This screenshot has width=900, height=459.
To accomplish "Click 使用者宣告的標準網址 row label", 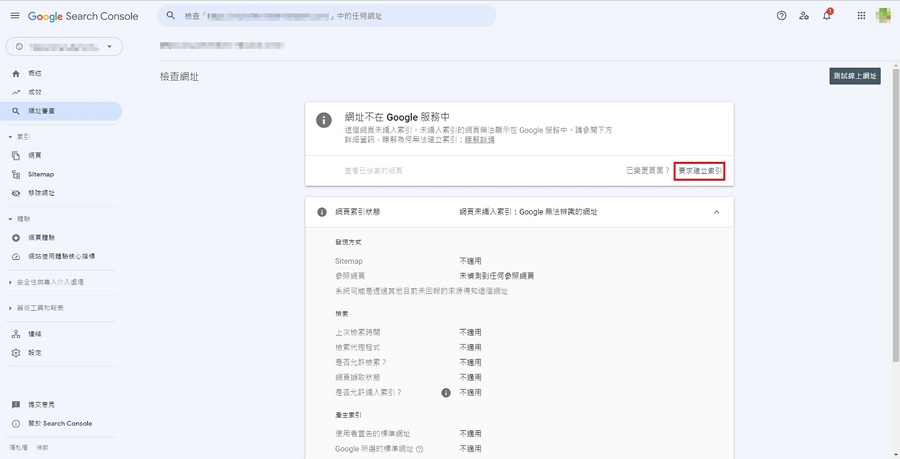I will click(x=373, y=434).
